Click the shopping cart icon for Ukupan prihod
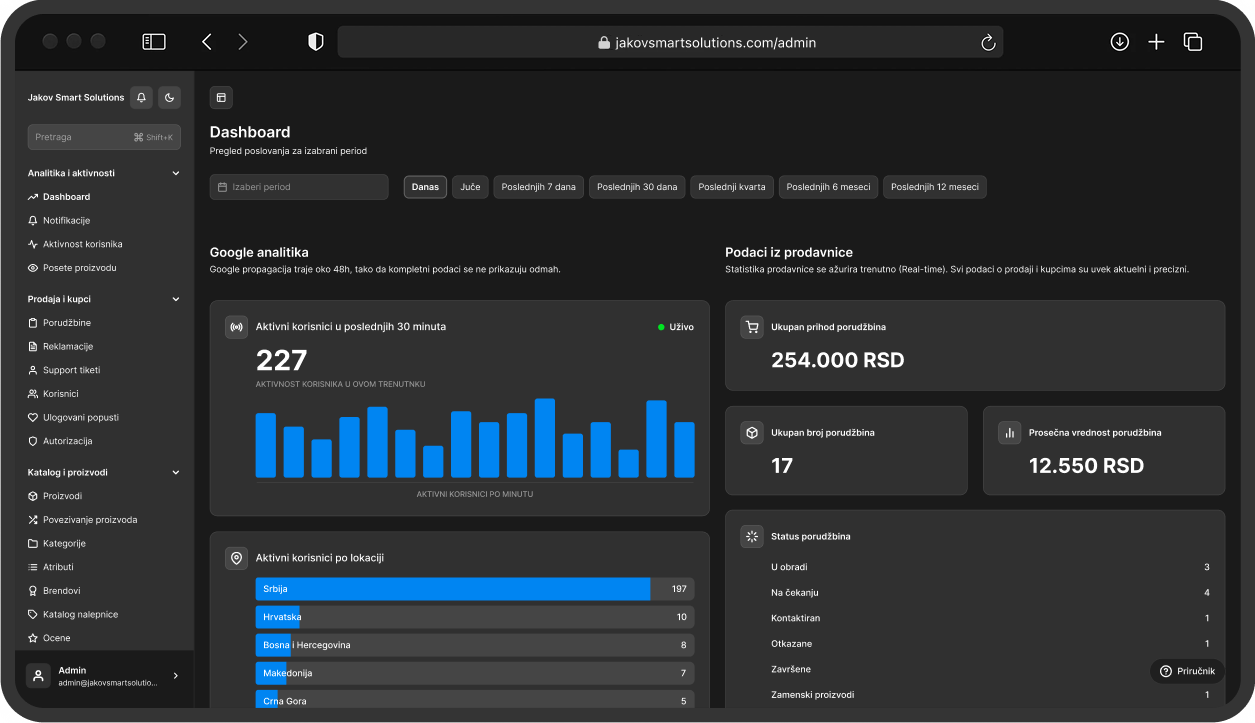The height and width of the screenshot is (723, 1255). (x=752, y=327)
